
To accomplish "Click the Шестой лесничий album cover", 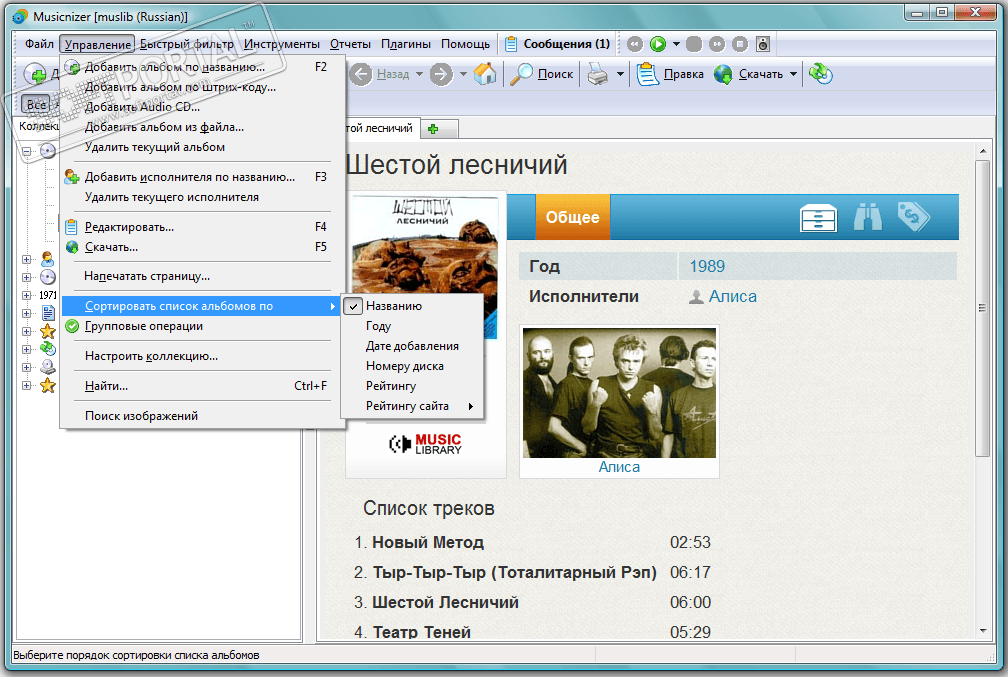I will pyautogui.click(x=424, y=267).
